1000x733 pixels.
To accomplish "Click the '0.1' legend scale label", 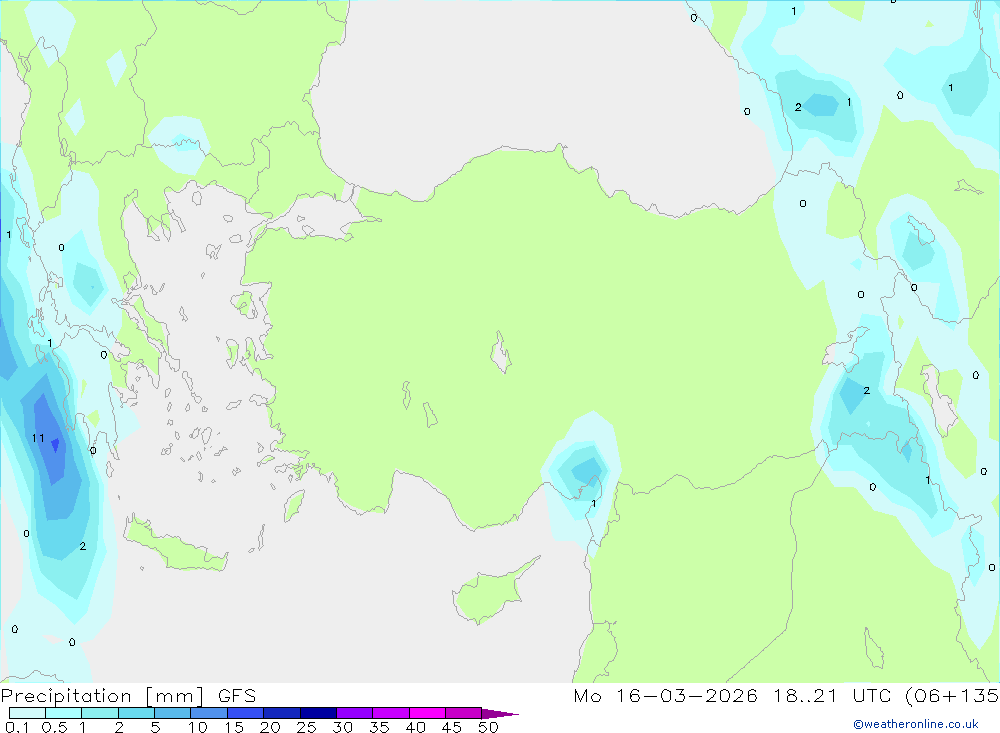I will (x=17, y=727).
